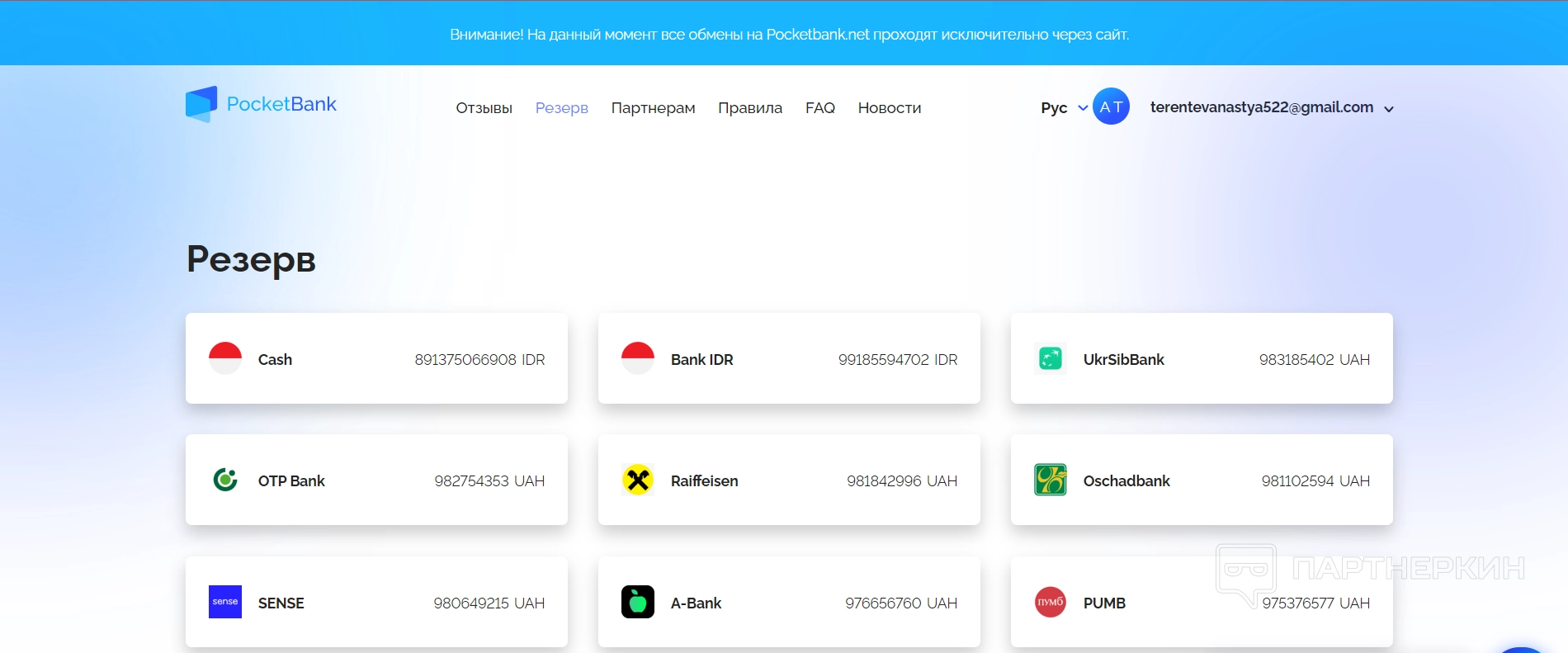
Task: Open the account dropdown arrow beside email
Action: (x=1389, y=109)
